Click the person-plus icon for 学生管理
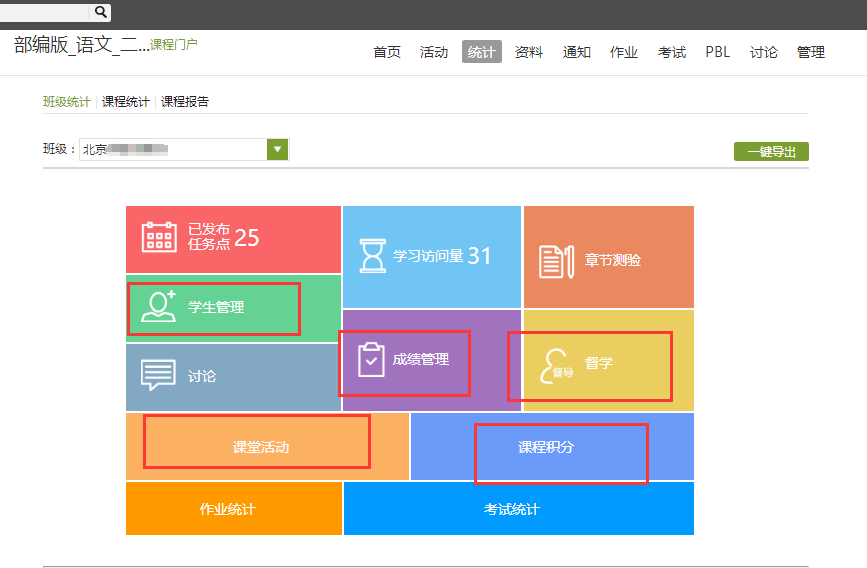867x568 pixels. 158,307
